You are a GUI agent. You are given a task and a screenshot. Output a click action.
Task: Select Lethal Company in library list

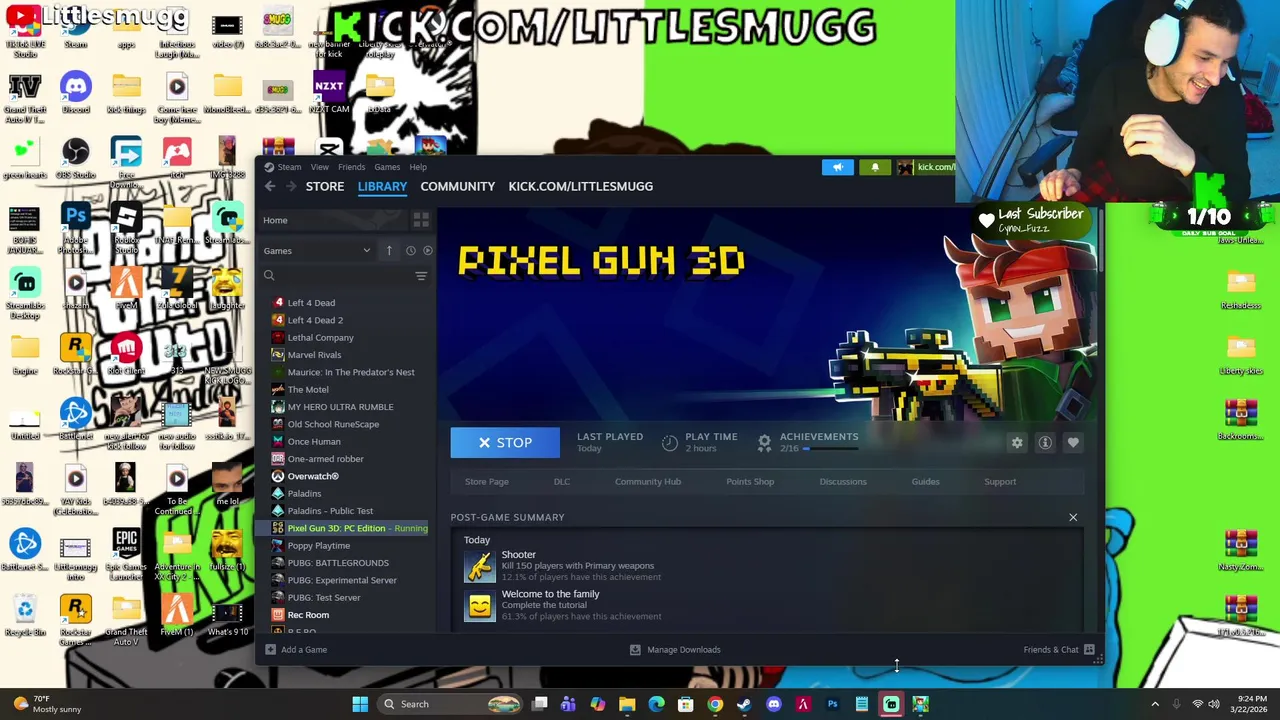[320, 337]
